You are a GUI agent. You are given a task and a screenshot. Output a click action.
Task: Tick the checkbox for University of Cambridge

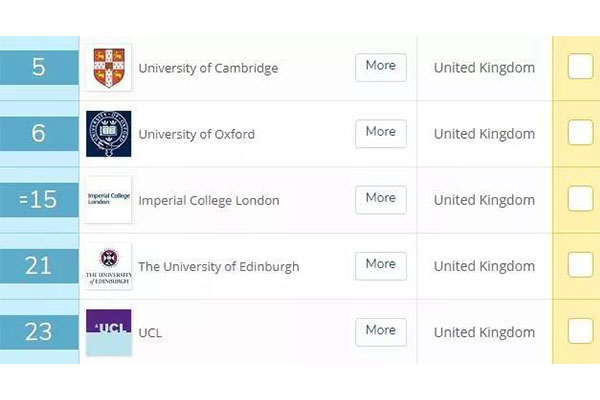point(580,67)
